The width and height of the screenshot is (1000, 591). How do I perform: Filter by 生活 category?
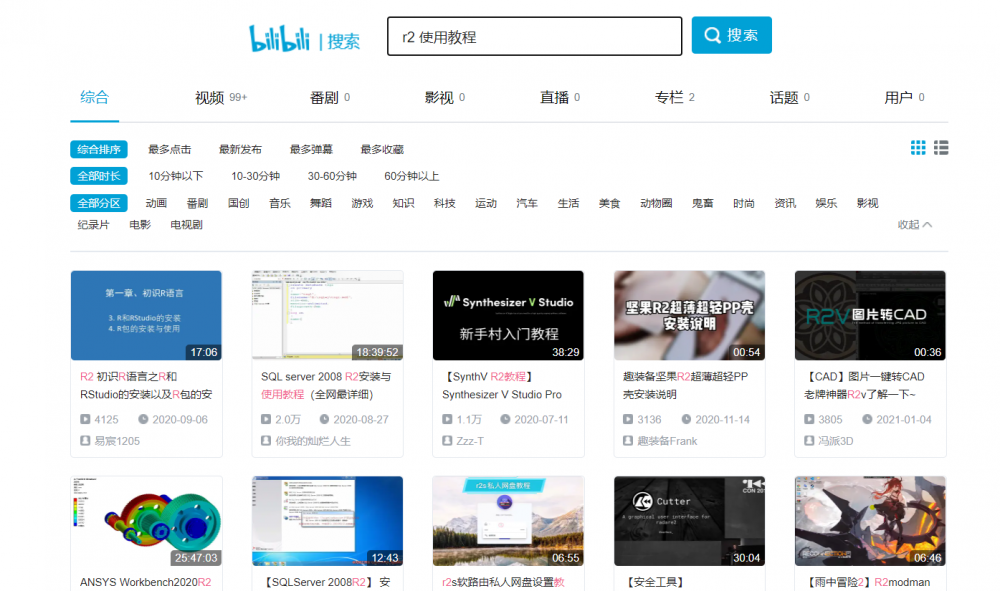tap(568, 203)
